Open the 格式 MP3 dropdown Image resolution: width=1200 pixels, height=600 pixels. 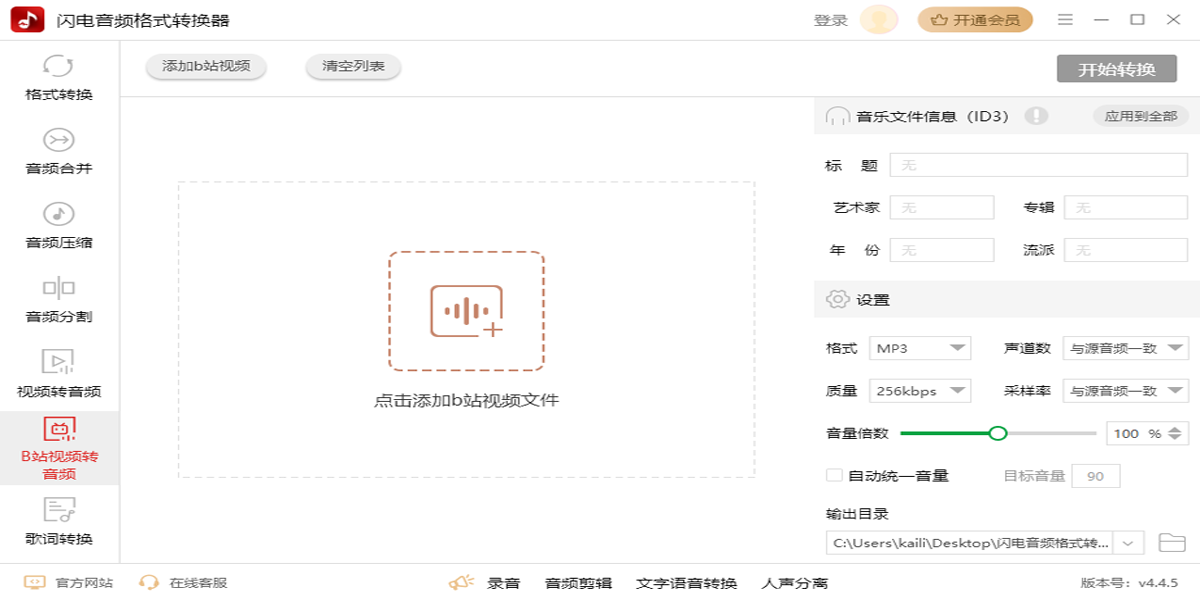[x=920, y=348]
